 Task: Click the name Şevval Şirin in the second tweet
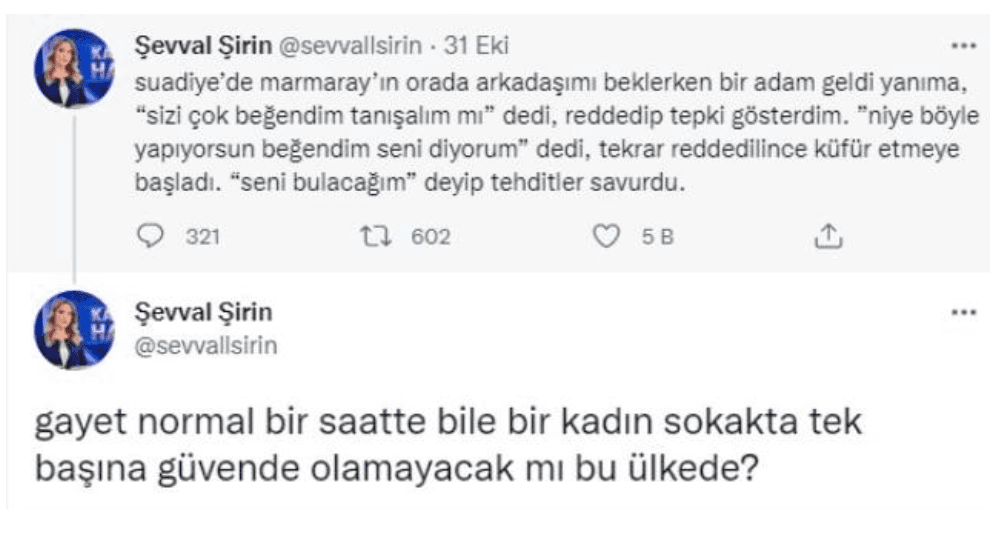pos(203,313)
